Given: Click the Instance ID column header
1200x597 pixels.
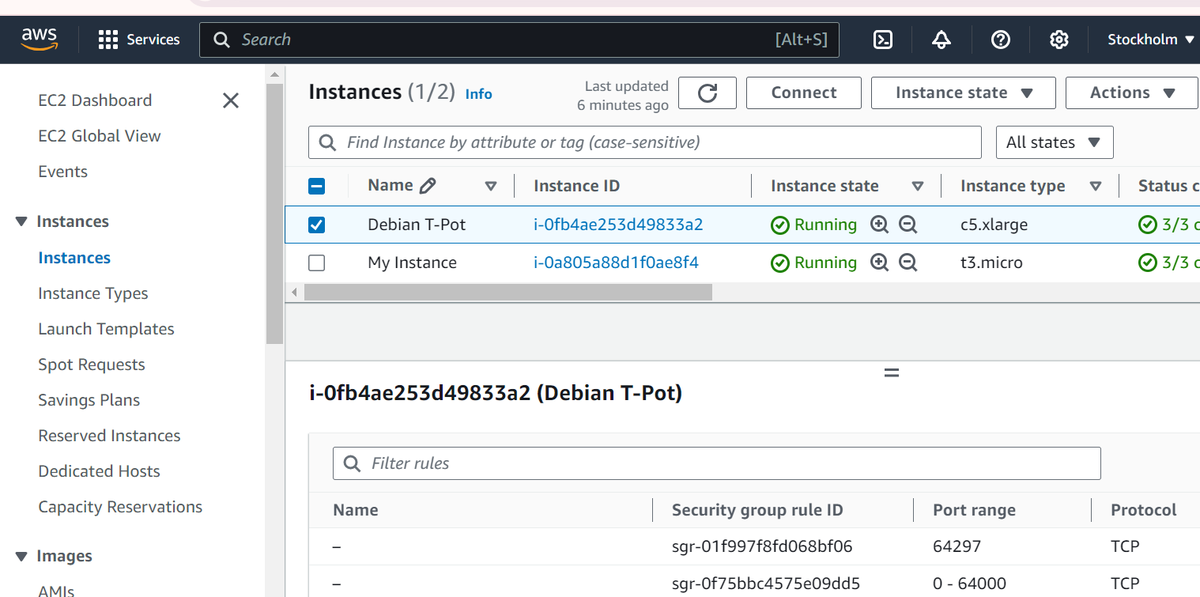Looking at the screenshot, I should point(577,186).
